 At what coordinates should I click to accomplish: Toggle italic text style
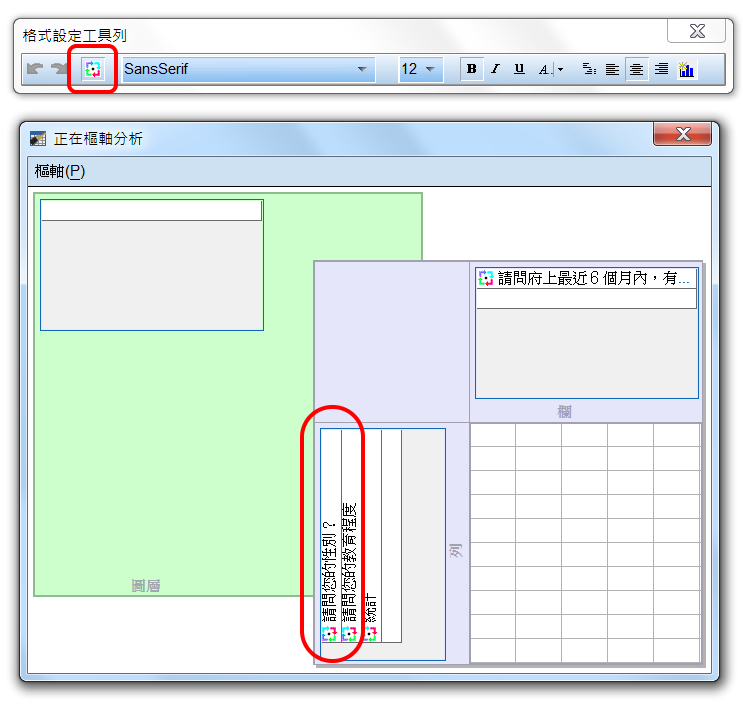pyautogui.click(x=494, y=69)
